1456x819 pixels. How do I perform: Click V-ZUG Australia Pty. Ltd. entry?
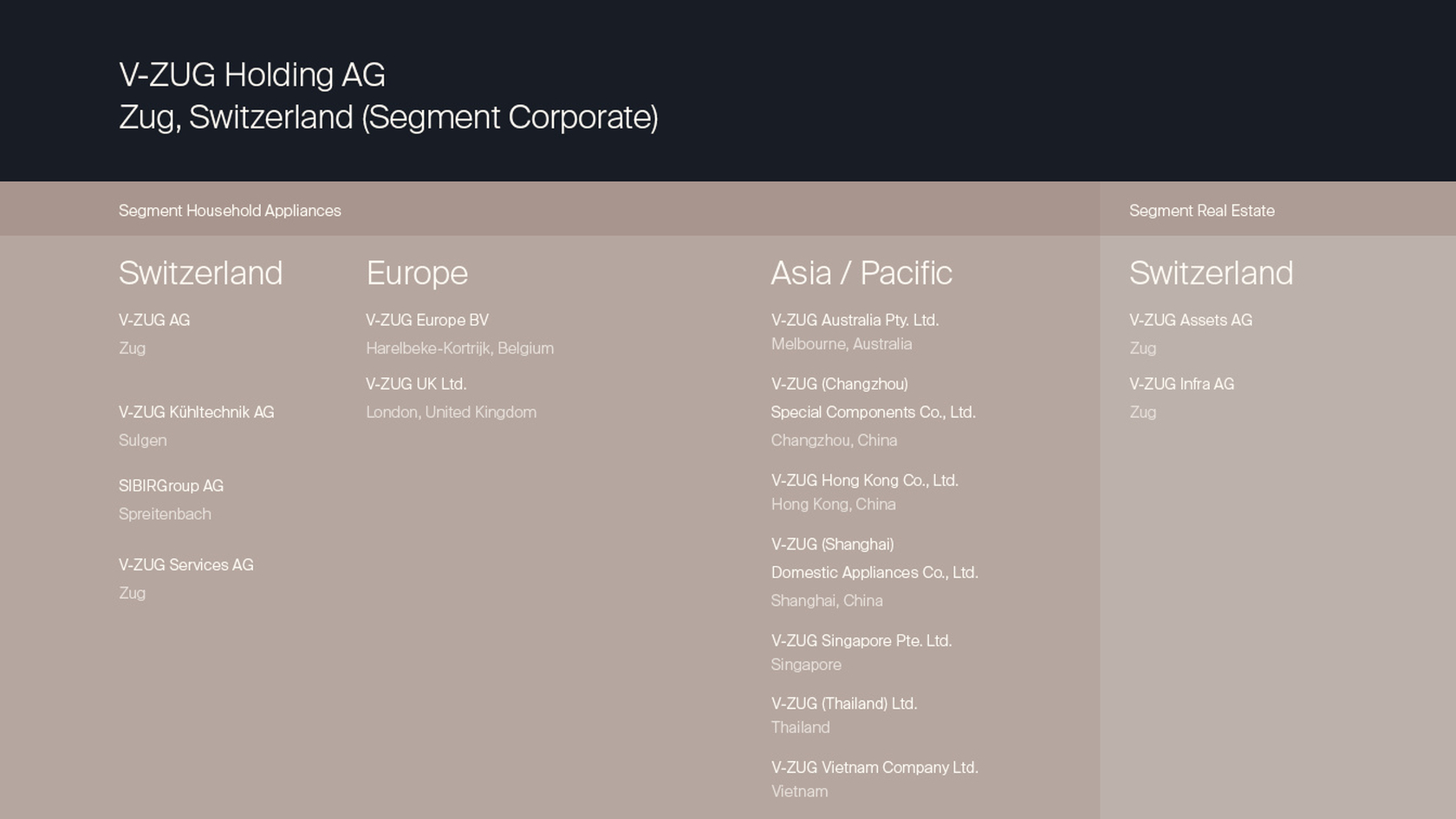click(x=855, y=320)
